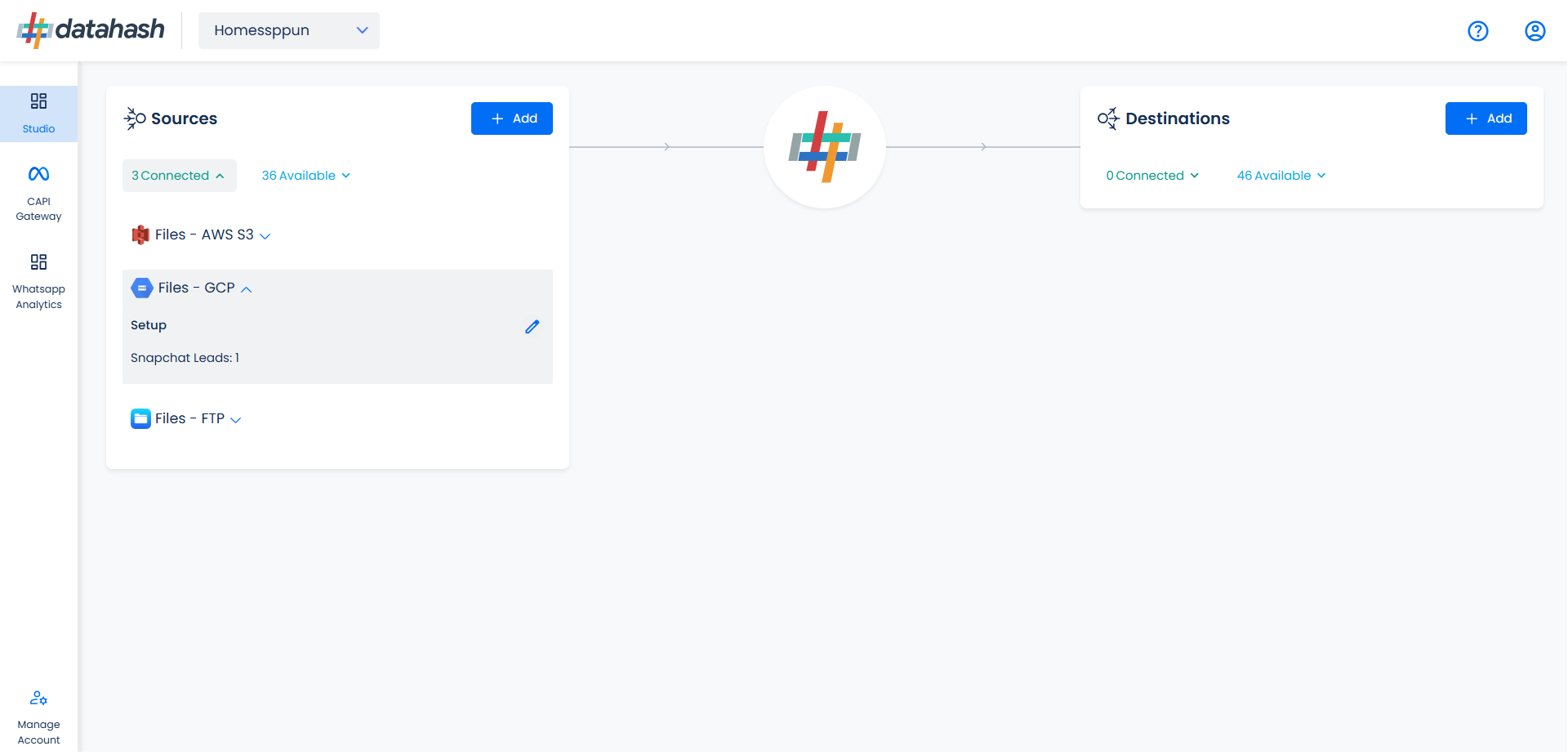The image size is (1568, 755).
Task: Expand the 36 Available sources list
Action: pos(306,176)
